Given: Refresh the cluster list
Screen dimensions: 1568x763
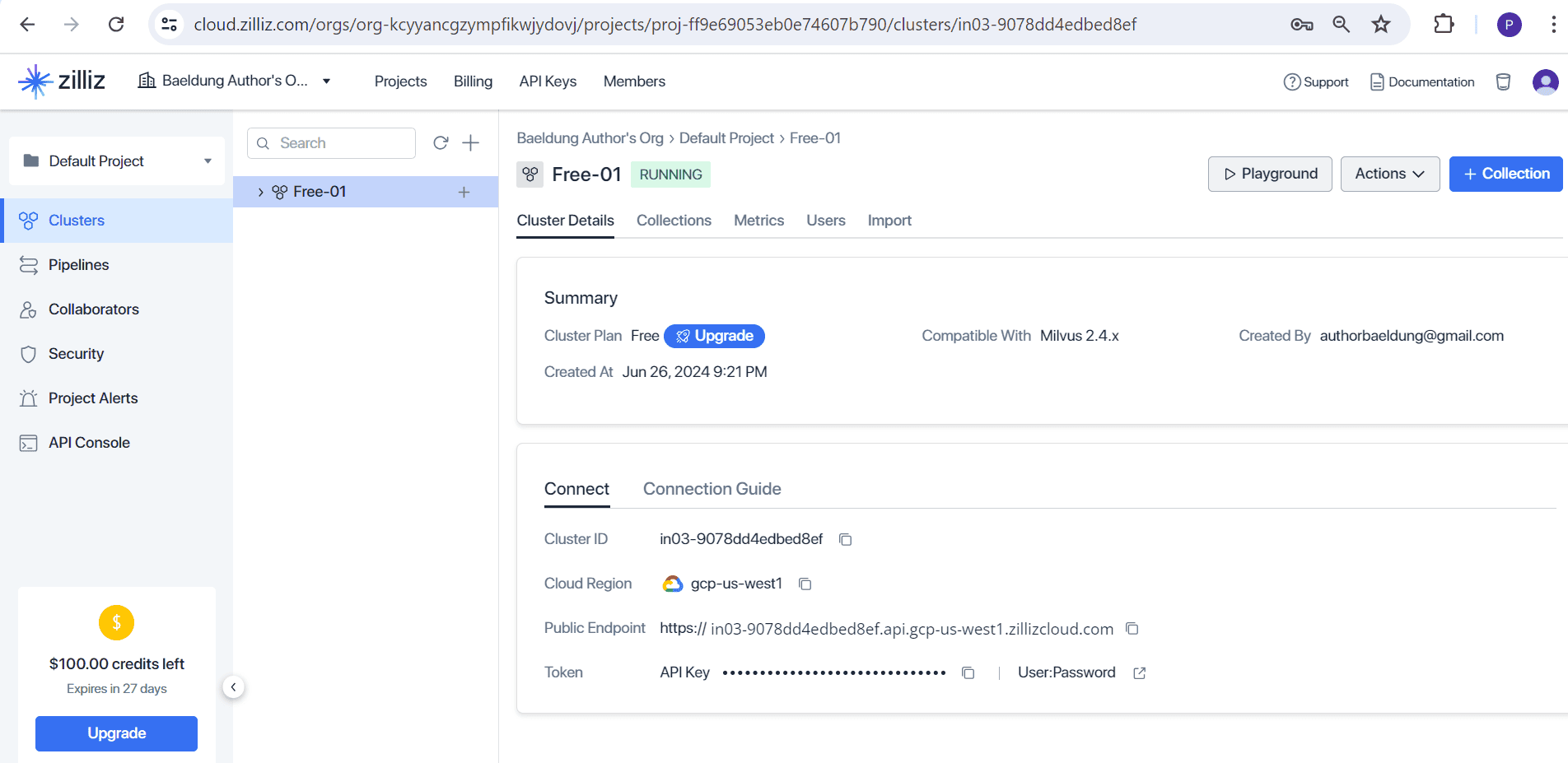Looking at the screenshot, I should coord(441,143).
